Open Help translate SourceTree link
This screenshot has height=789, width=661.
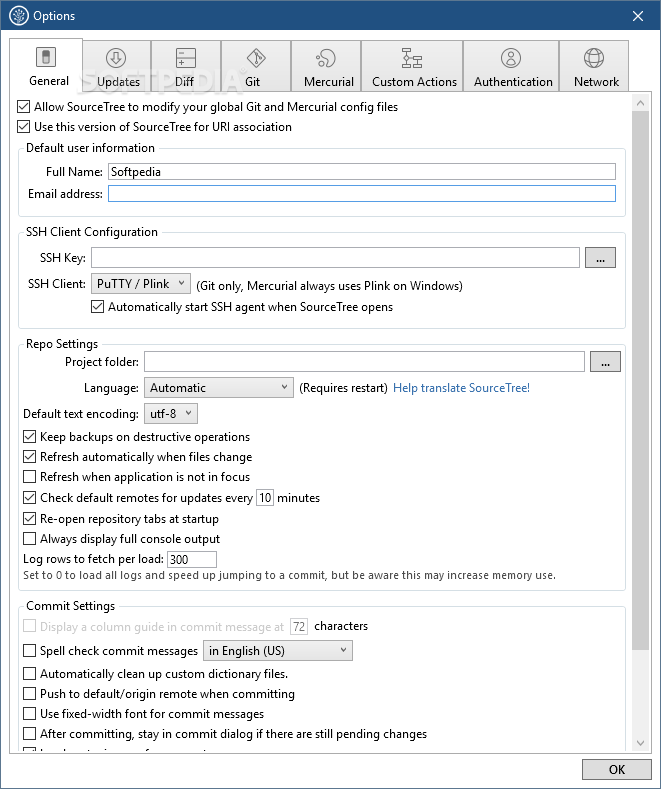(x=461, y=388)
